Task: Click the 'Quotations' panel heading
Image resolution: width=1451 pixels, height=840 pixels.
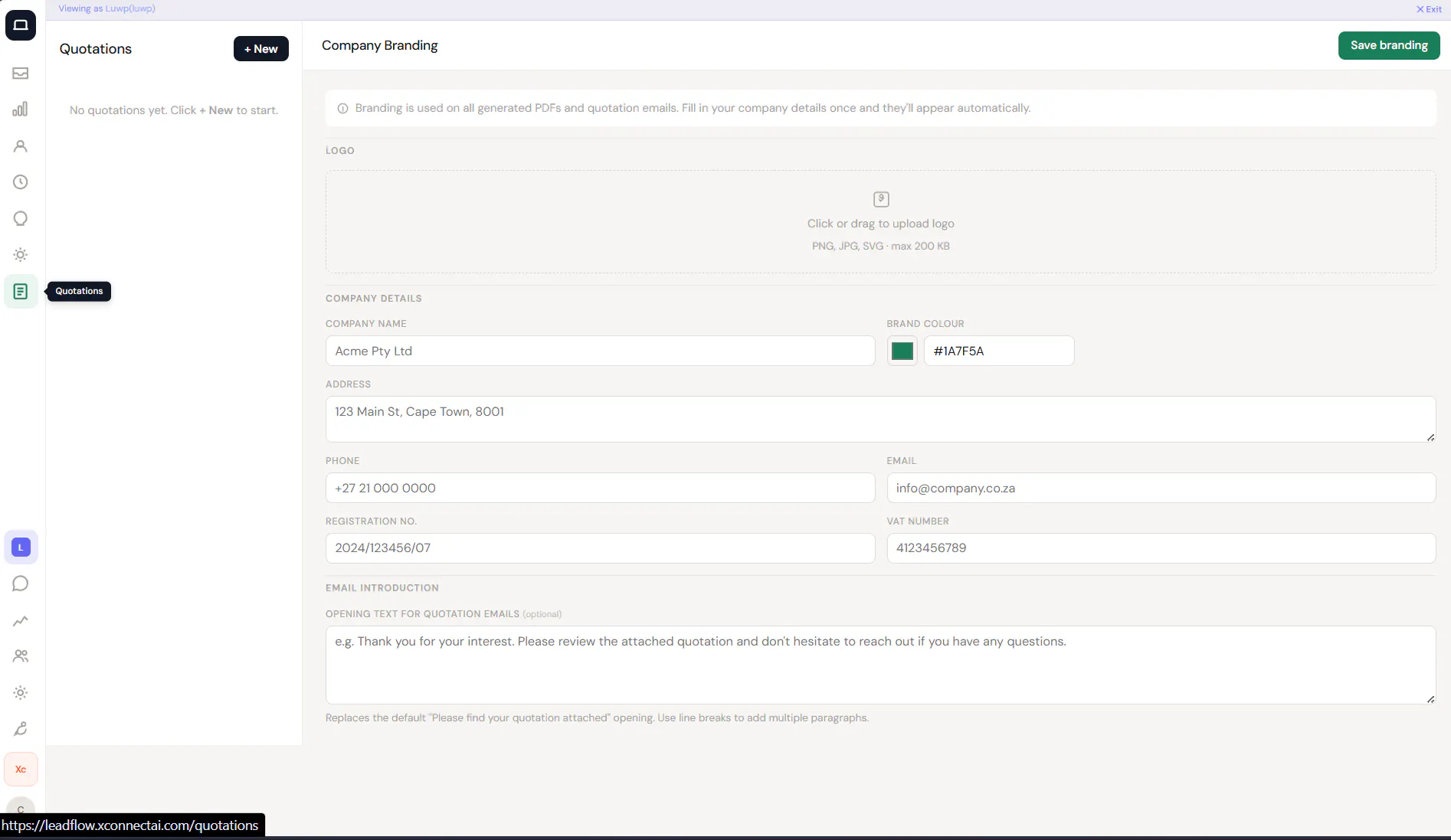Action: 96,49
